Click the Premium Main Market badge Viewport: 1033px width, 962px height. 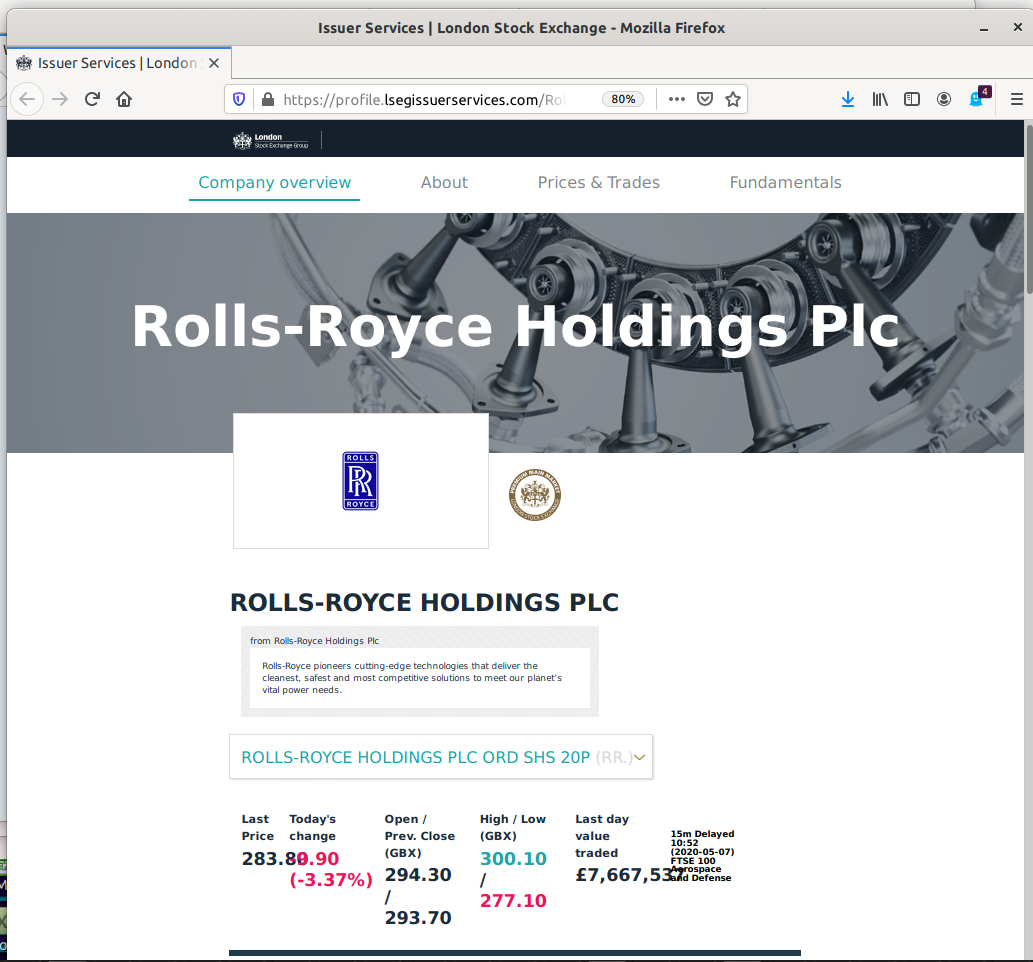535,495
